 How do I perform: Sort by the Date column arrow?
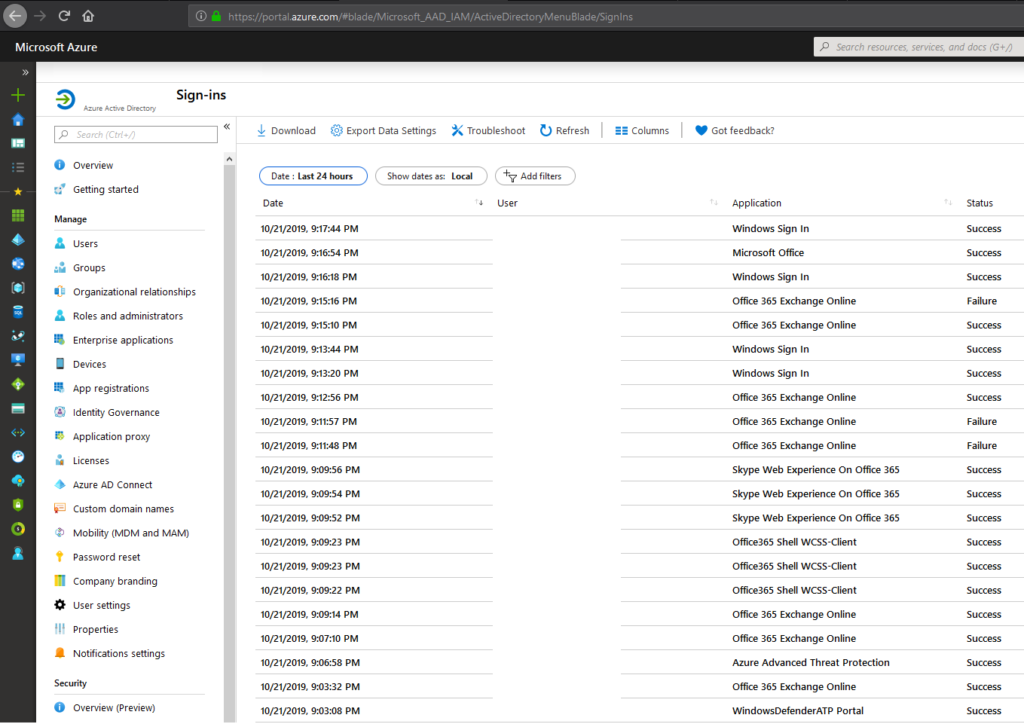click(x=479, y=203)
